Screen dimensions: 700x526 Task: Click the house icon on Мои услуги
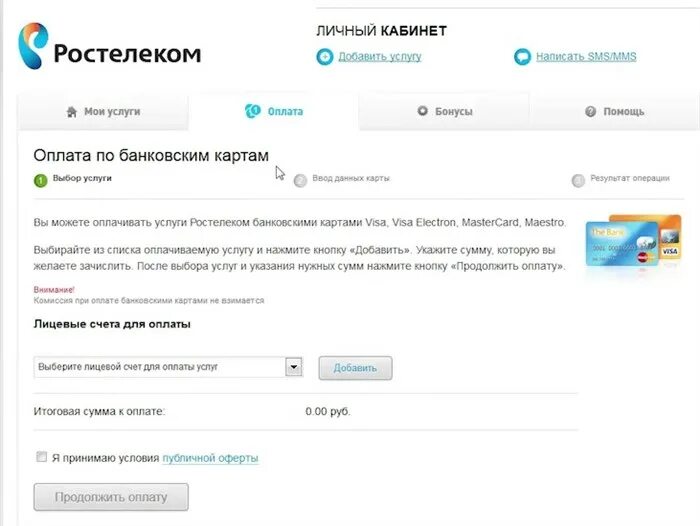coord(71,112)
